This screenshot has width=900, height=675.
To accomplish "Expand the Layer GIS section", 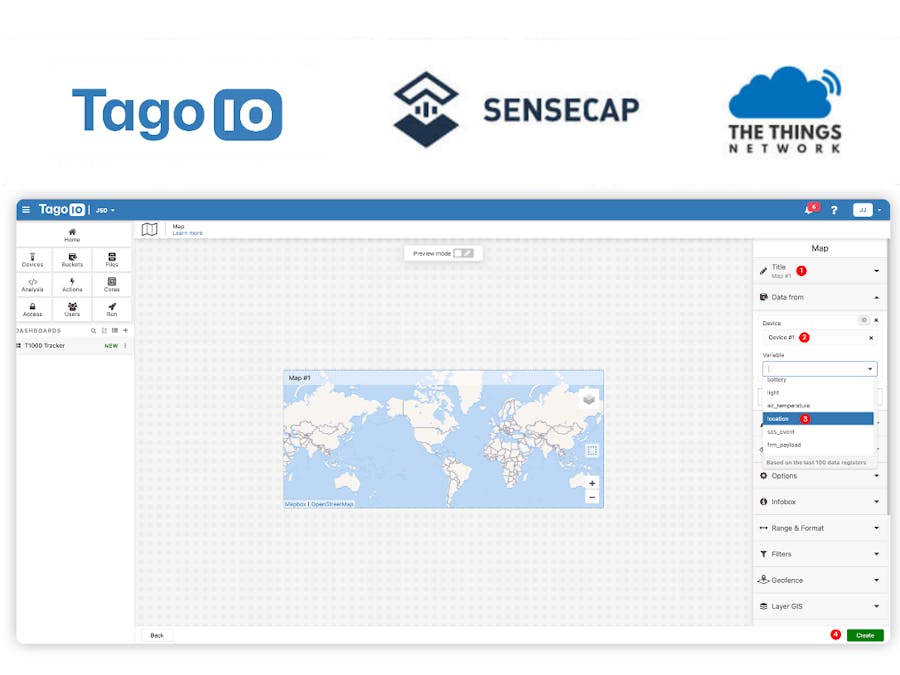I will pos(820,606).
